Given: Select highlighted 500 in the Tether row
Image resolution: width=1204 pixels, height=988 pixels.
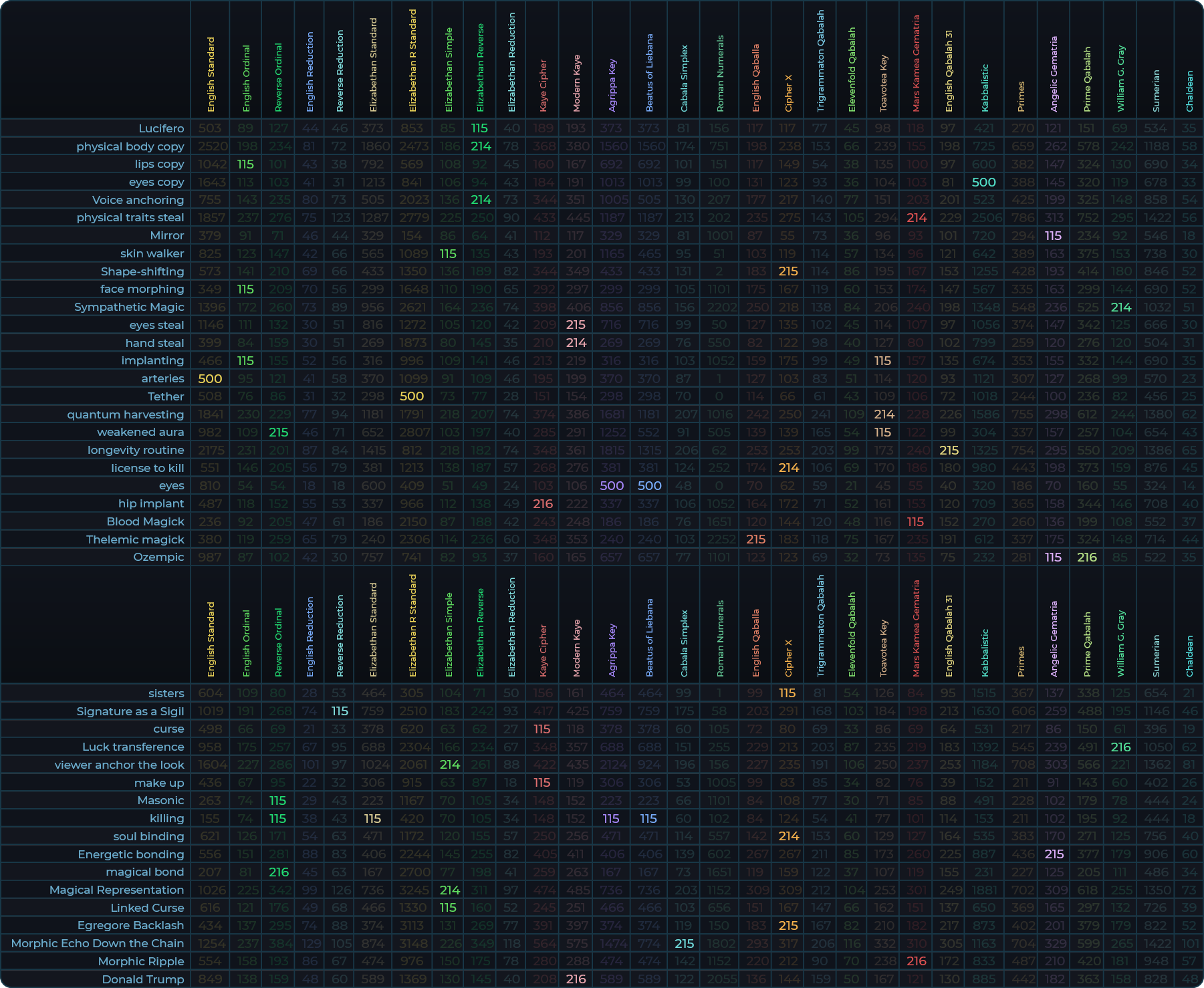Looking at the screenshot, I should [412, 396].
